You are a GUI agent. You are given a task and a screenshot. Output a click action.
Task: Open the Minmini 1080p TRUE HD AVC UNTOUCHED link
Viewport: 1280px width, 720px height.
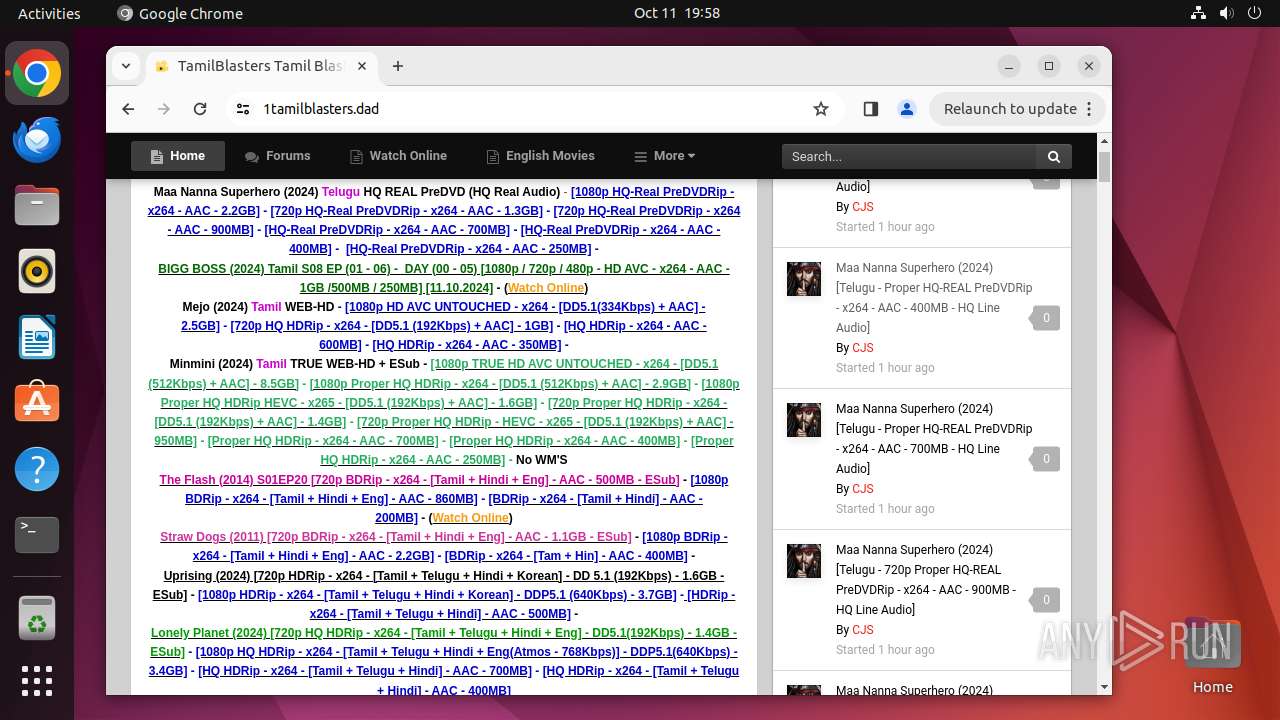coord(433,373)
